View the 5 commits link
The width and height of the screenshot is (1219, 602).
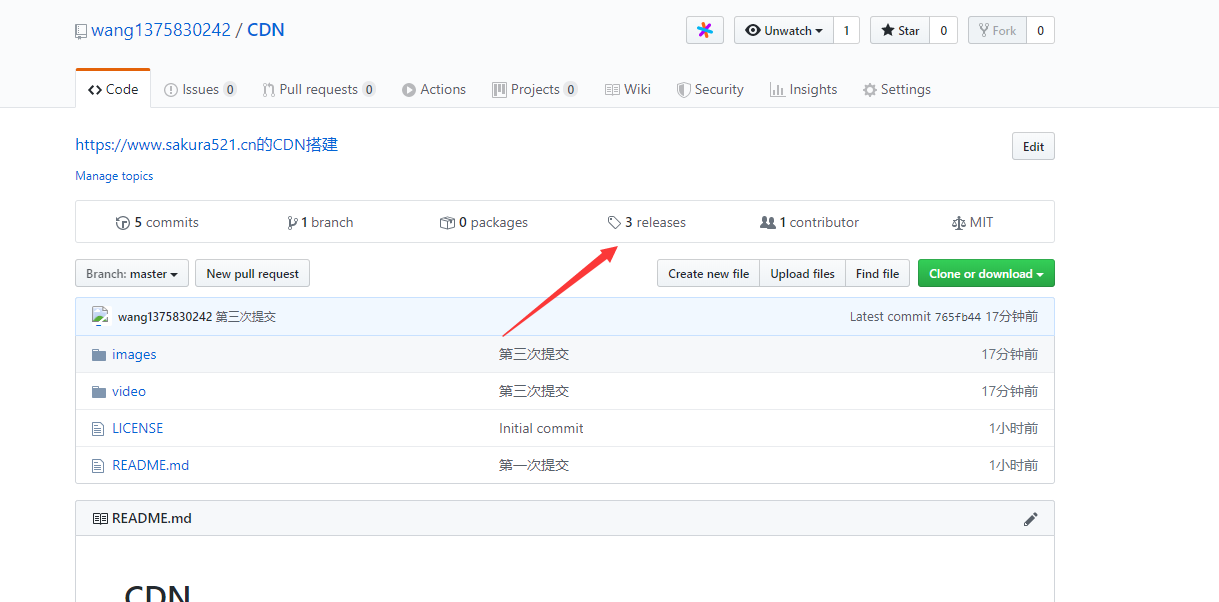(157, 223)
